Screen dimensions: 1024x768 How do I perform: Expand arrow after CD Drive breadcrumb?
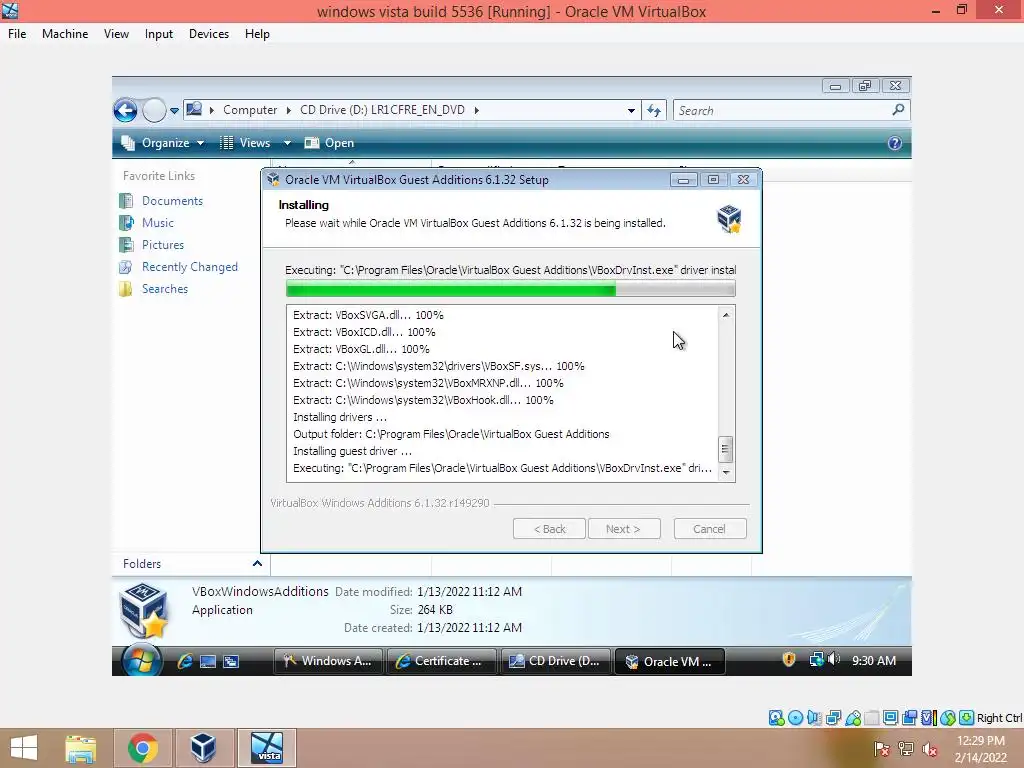click(477, 110)
